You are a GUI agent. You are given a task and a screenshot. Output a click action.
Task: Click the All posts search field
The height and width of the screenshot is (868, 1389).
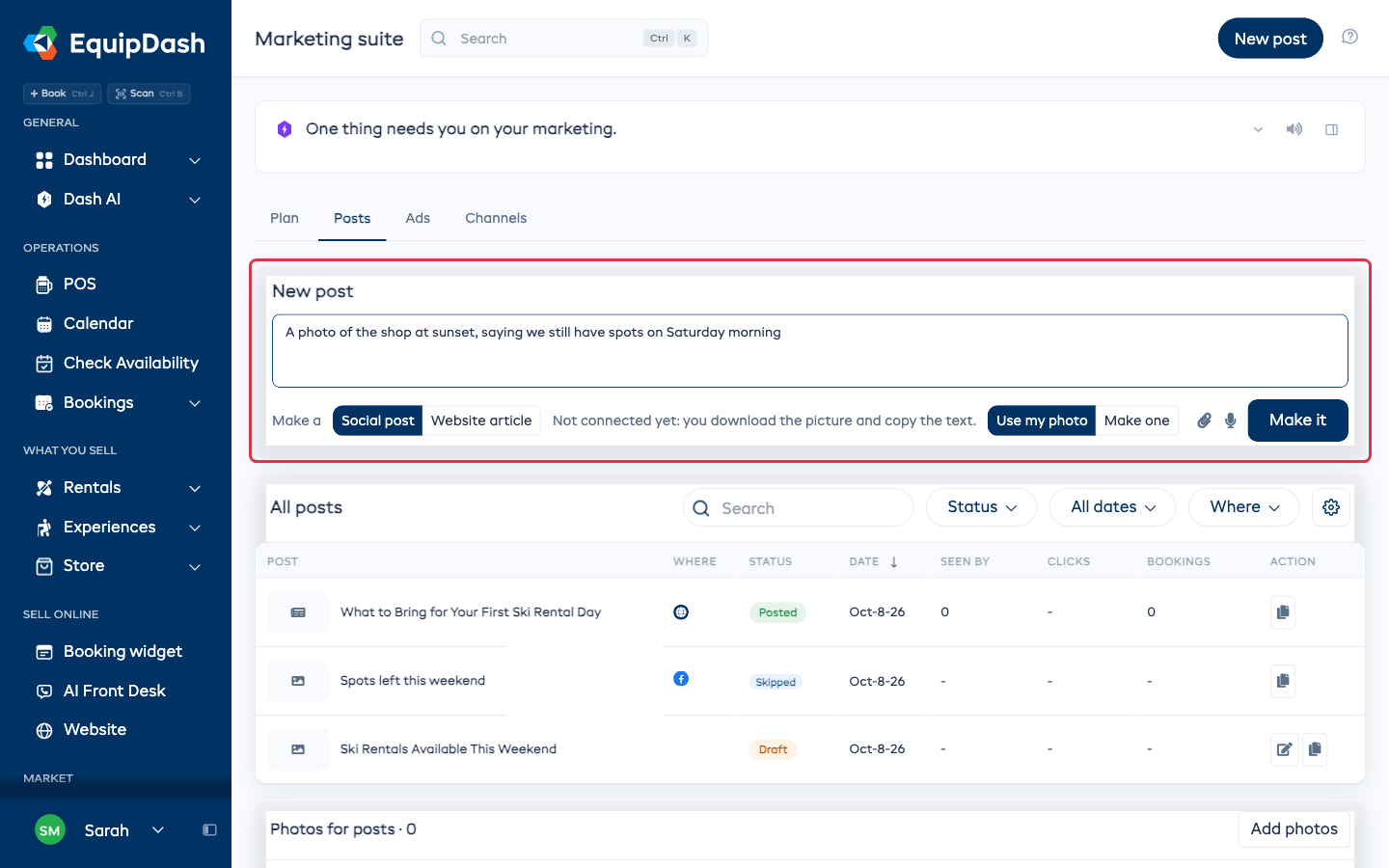799,508
